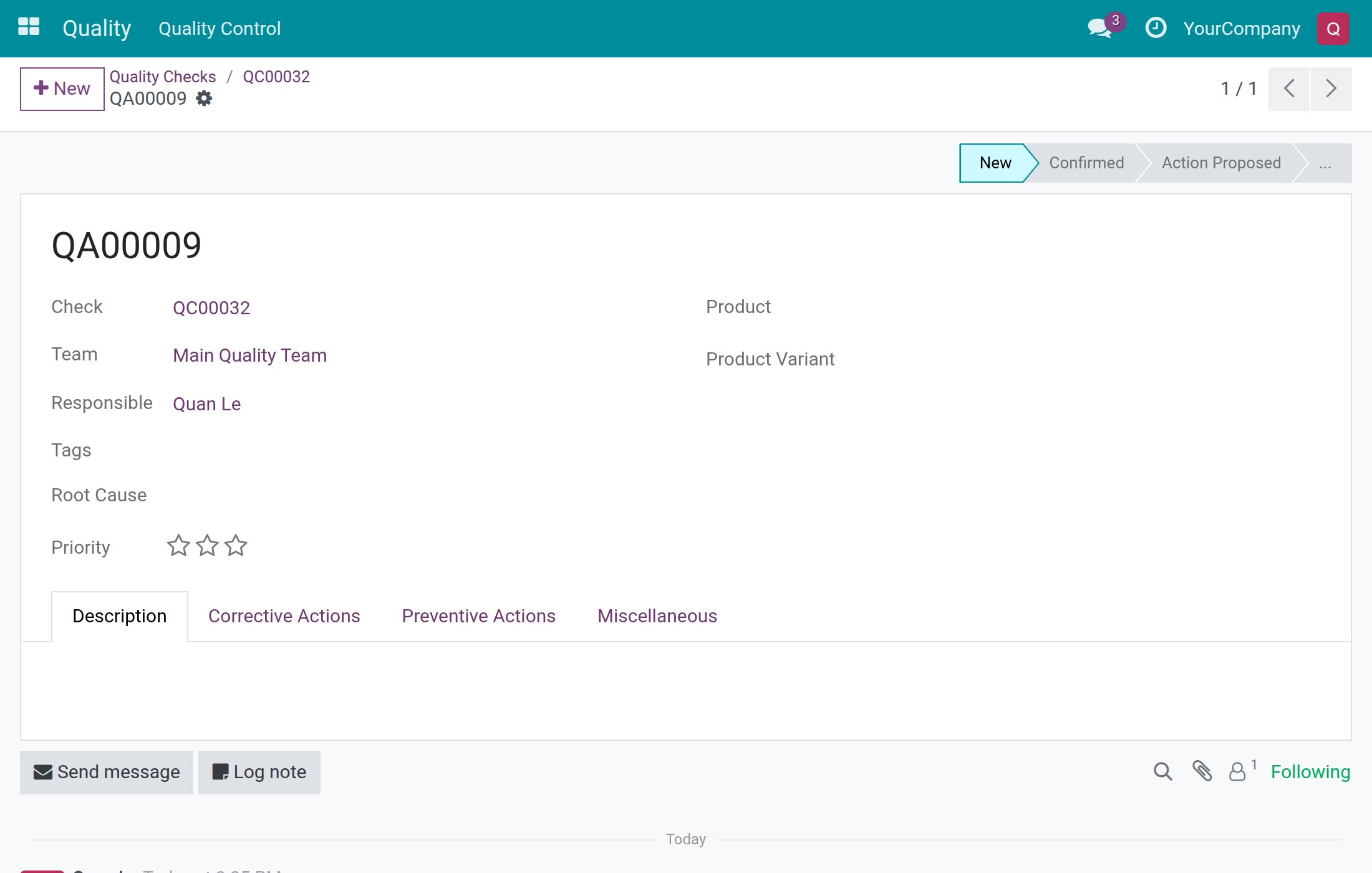Open the apps grid home menu
The image size is (1372, 873).
pyautogui.click(x=29, y=27)
